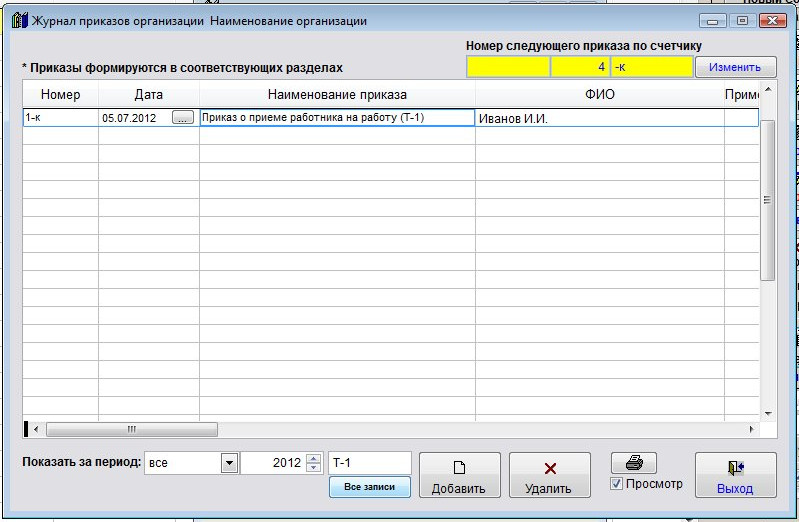Click the T-1 filter input field
Viewport: 799px width, 522px height.
tap(369, 463)
